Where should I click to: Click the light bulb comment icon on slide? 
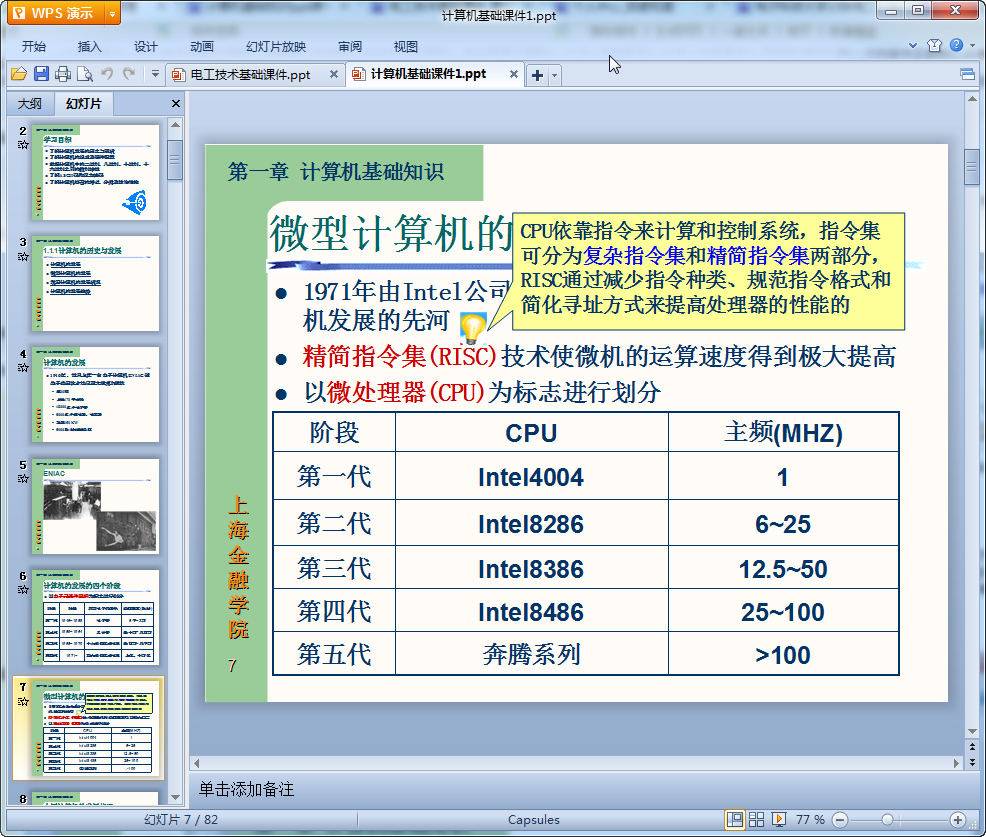pos(472,327)
